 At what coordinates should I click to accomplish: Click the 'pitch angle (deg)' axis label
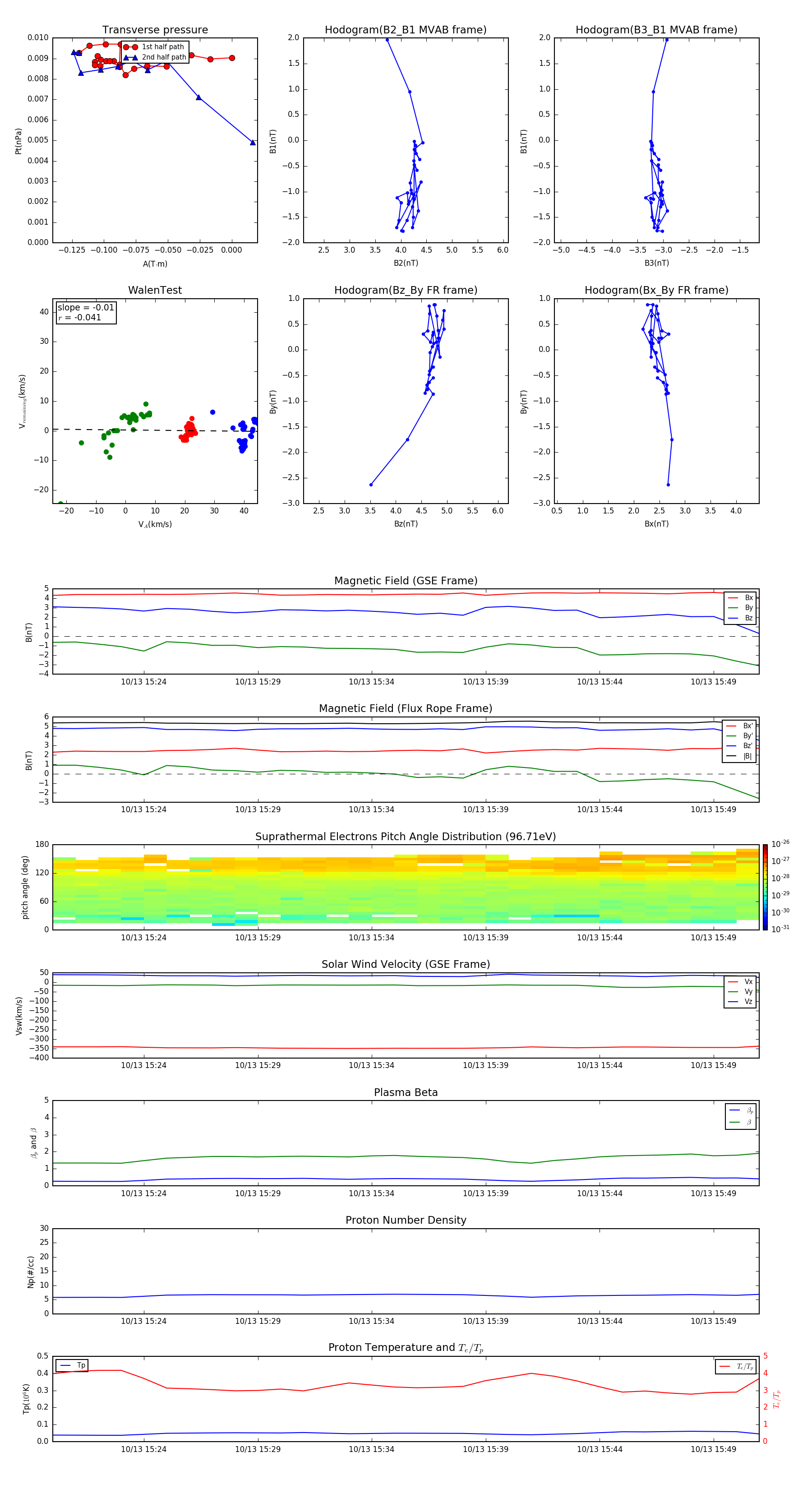[x=25, y=887]
